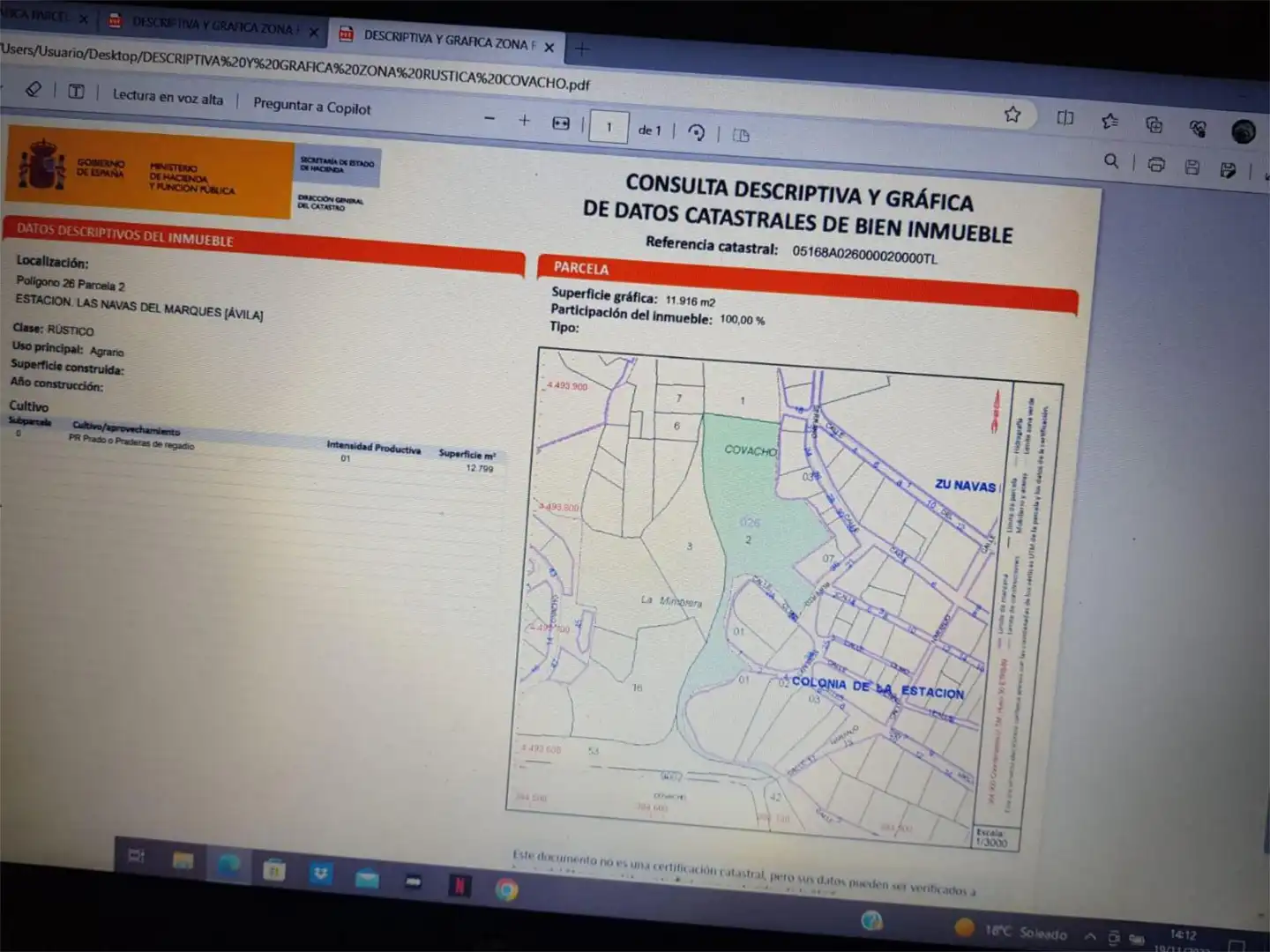This screenshot has height=952, width=1270.
Task: Click the add text tool icon
Action: click(x=77, y=92)
